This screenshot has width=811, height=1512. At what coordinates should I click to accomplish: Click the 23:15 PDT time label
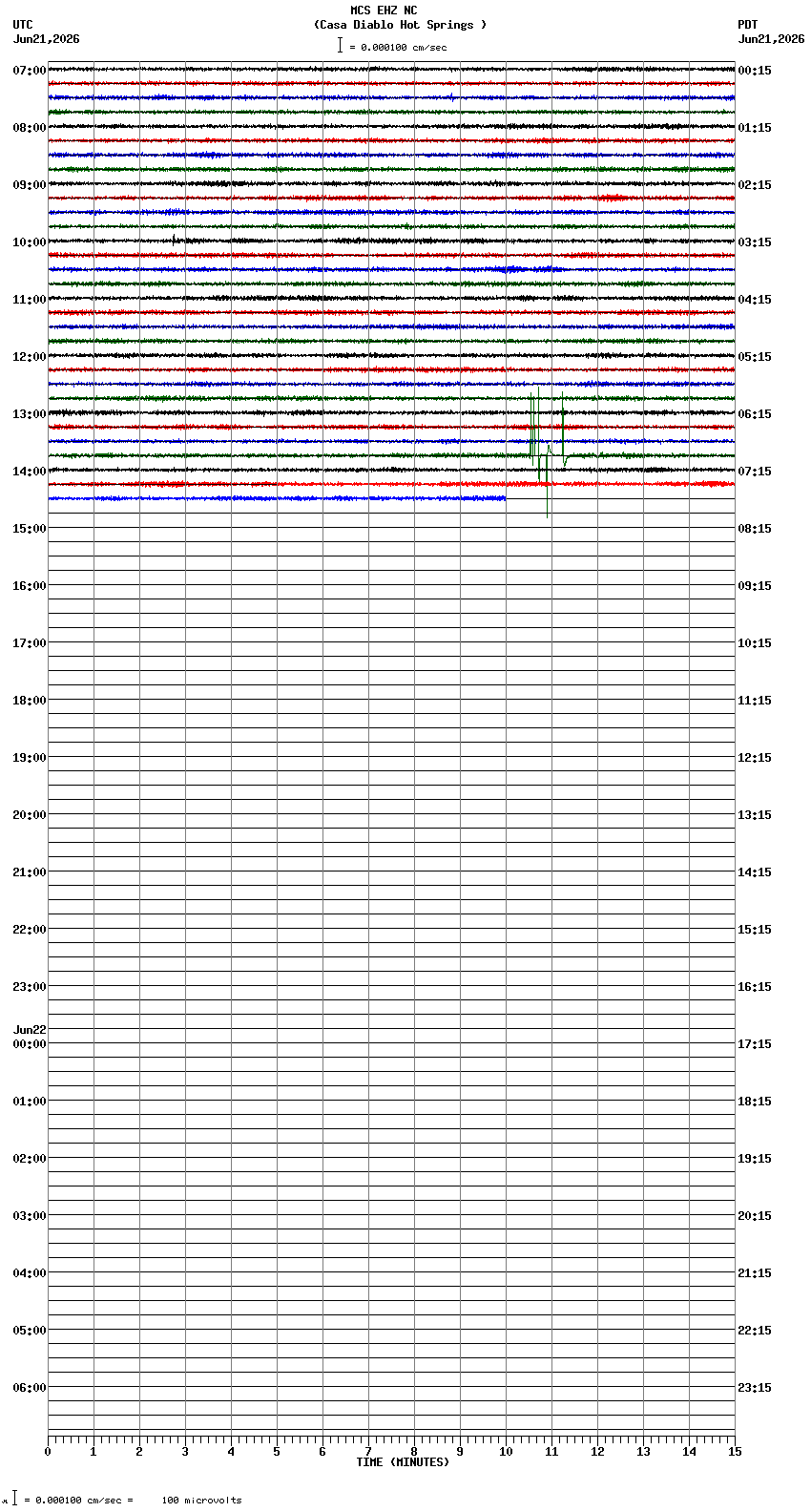coord(755,1388)
